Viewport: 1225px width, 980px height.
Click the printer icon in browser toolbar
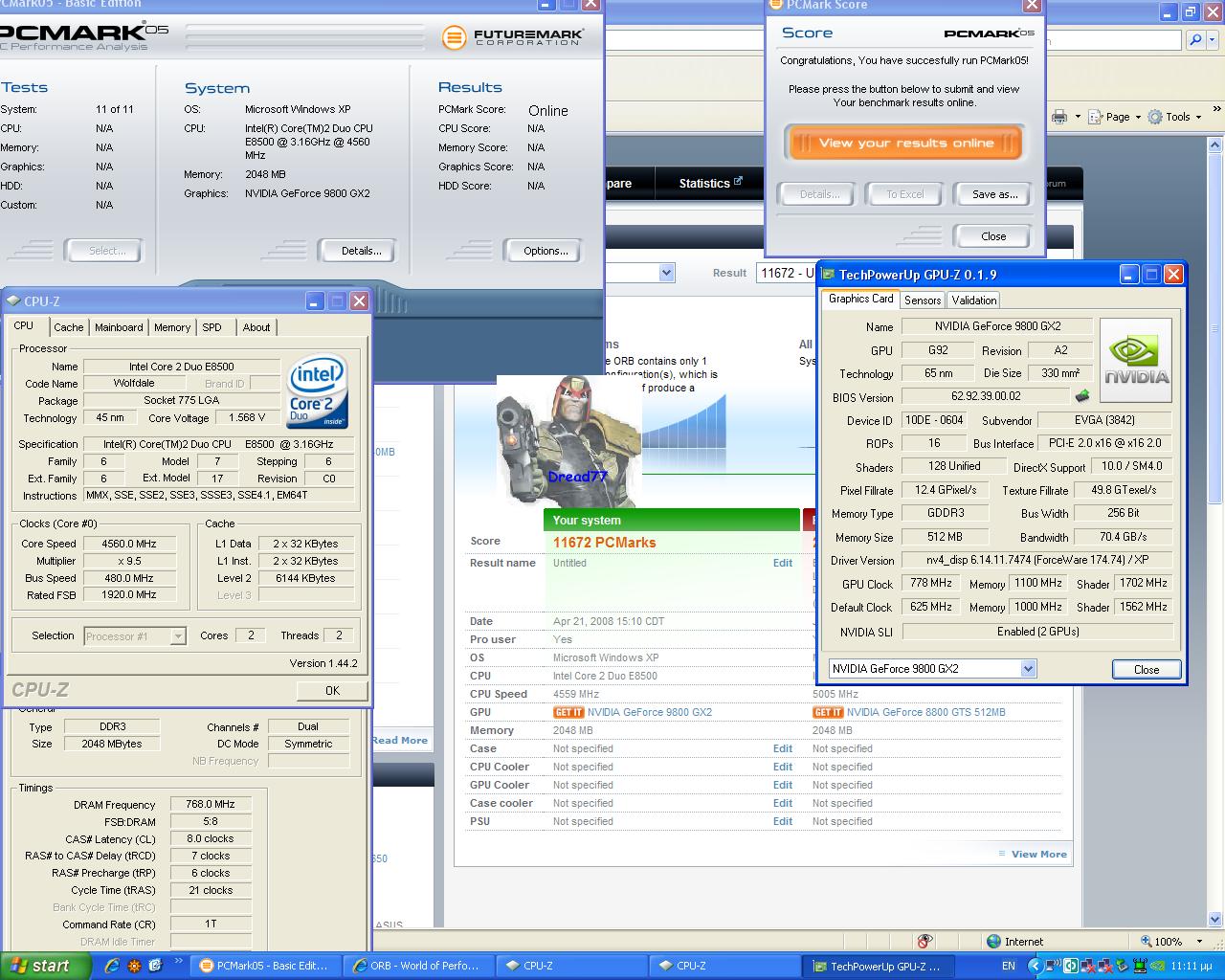coord(1059,117)
